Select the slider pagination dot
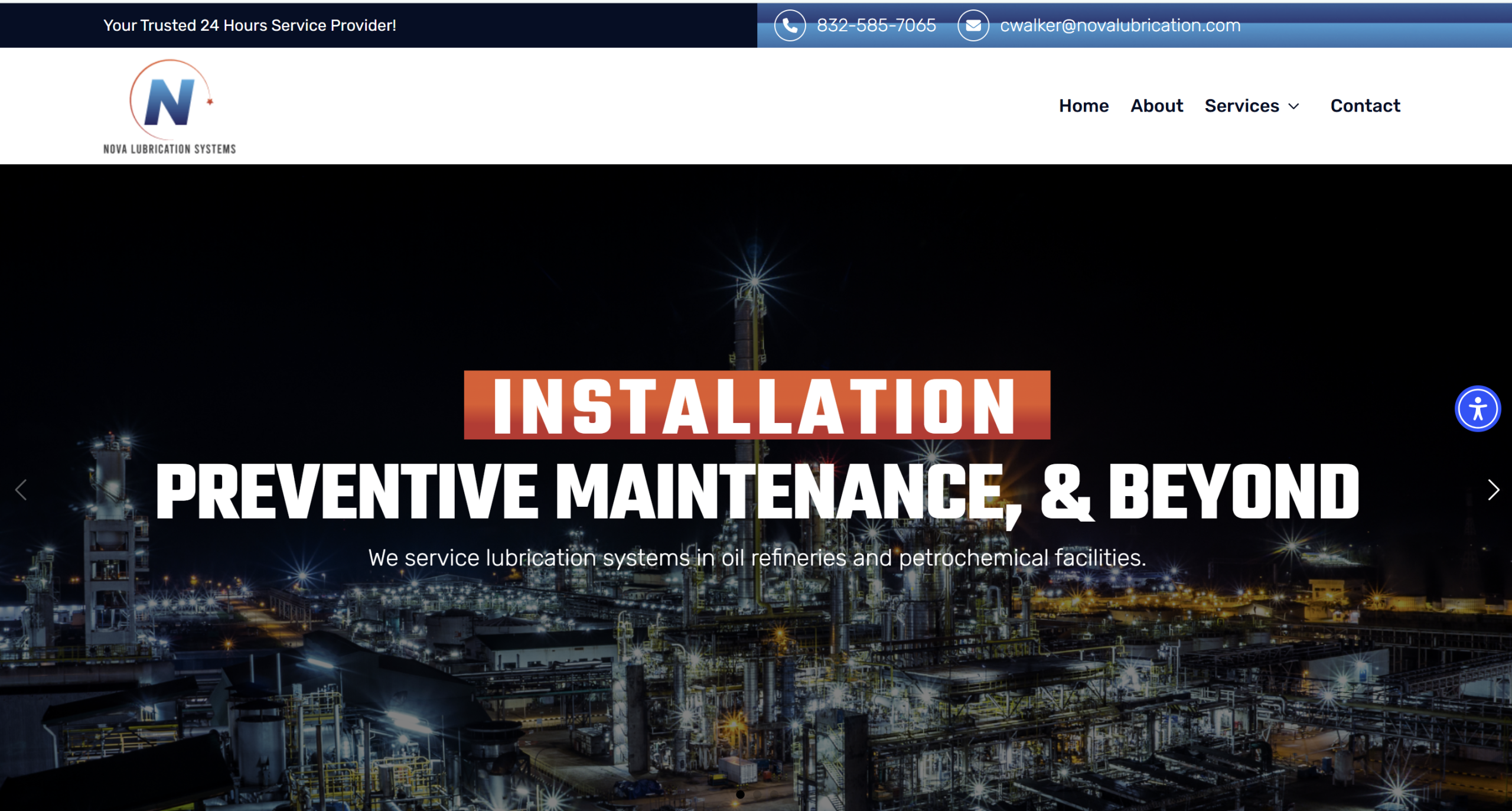This screenshot has width=1512, height=811. point(740,794)
